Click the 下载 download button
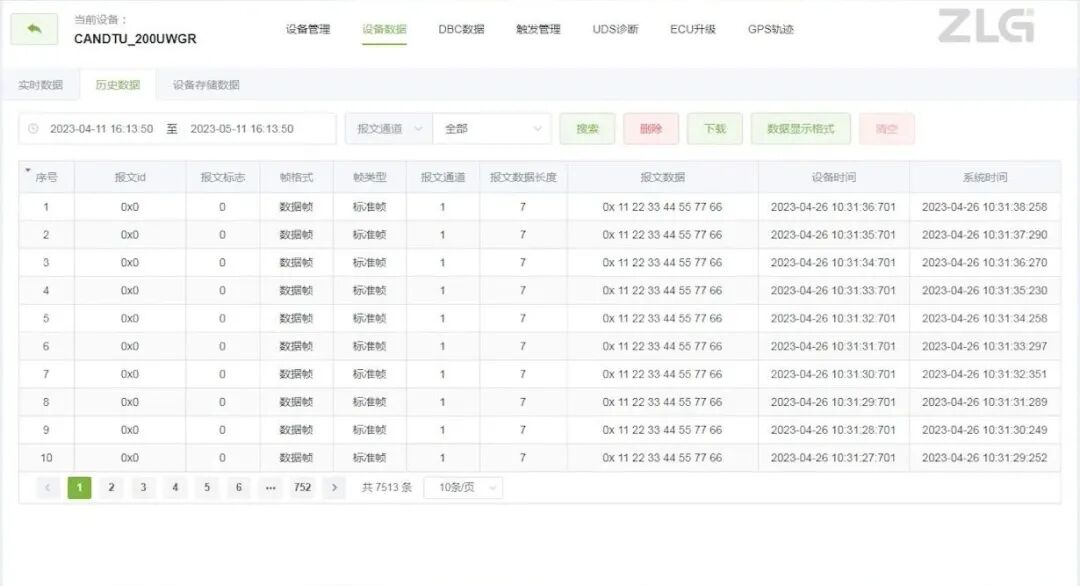The image size is (1080, 586). (x=715, y=129)
